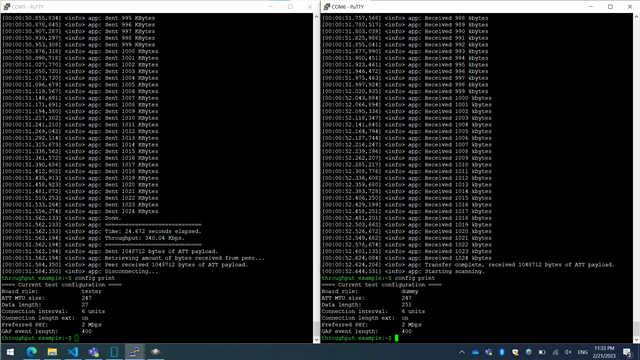Image resolution: width=640 pixels, height=360 pixels.
Task: Switch input language via ENG indicator
Action: click(583, 352)
